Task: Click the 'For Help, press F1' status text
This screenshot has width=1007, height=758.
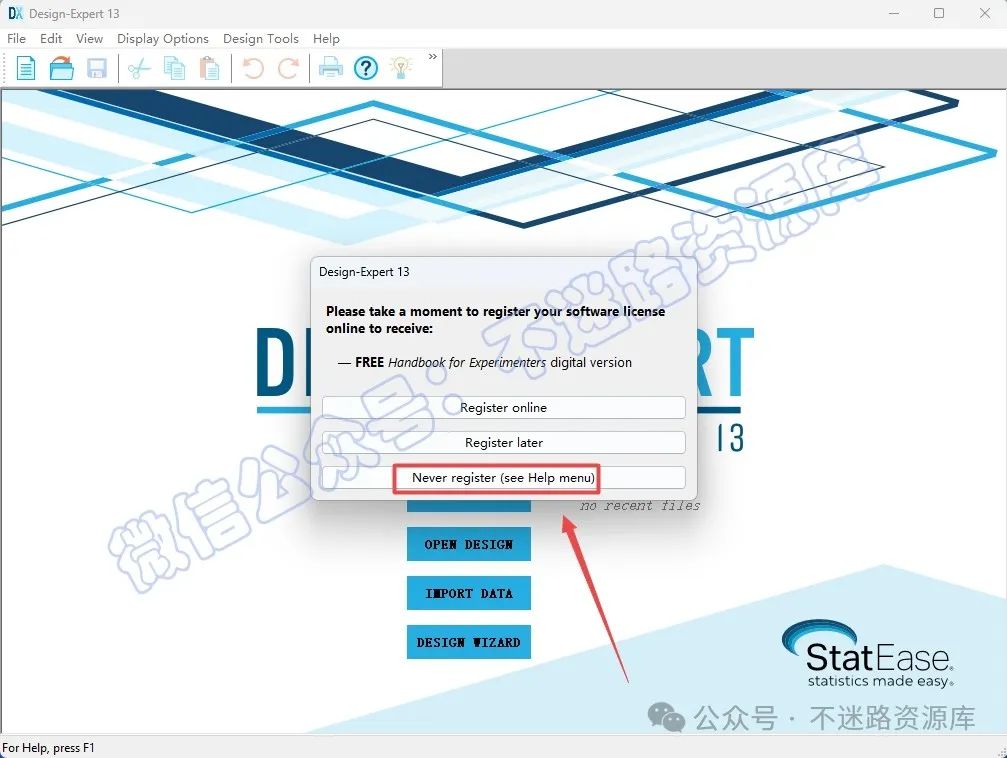Action: [48, 748]
